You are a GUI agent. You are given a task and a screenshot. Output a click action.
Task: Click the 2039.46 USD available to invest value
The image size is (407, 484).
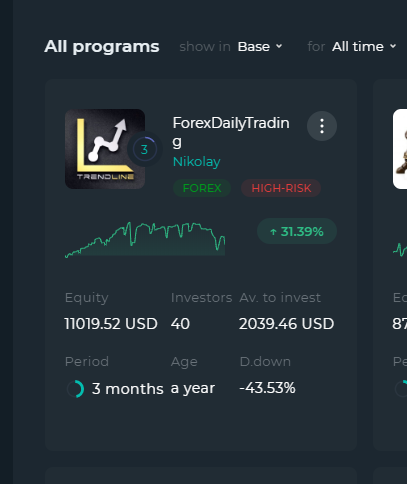(x=286, y=324)
